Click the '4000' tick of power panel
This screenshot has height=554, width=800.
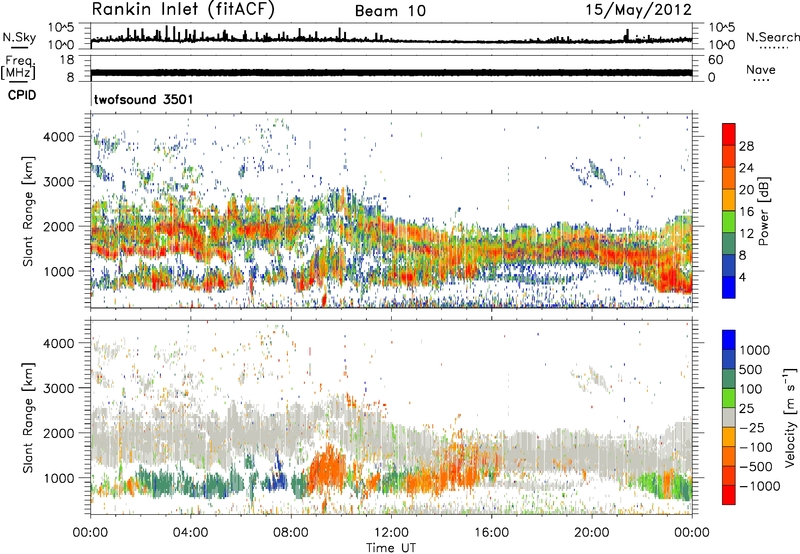[58, 137]
